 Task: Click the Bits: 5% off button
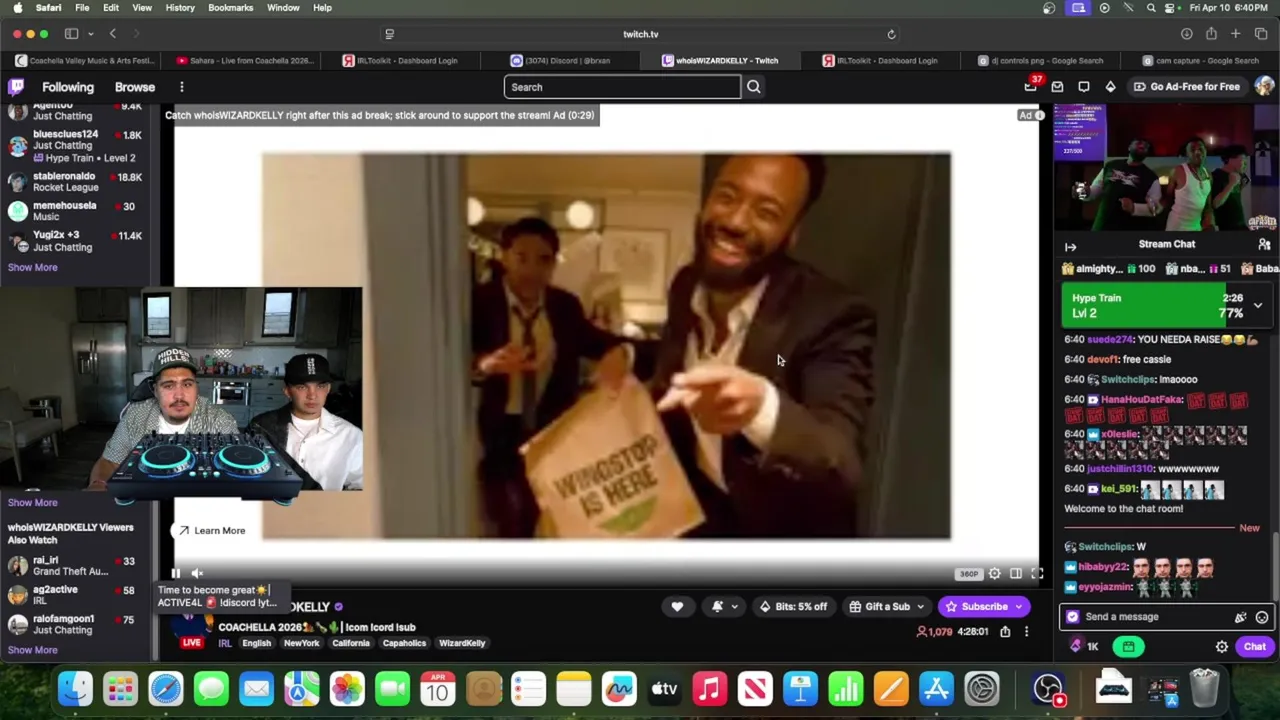point(793,607)
